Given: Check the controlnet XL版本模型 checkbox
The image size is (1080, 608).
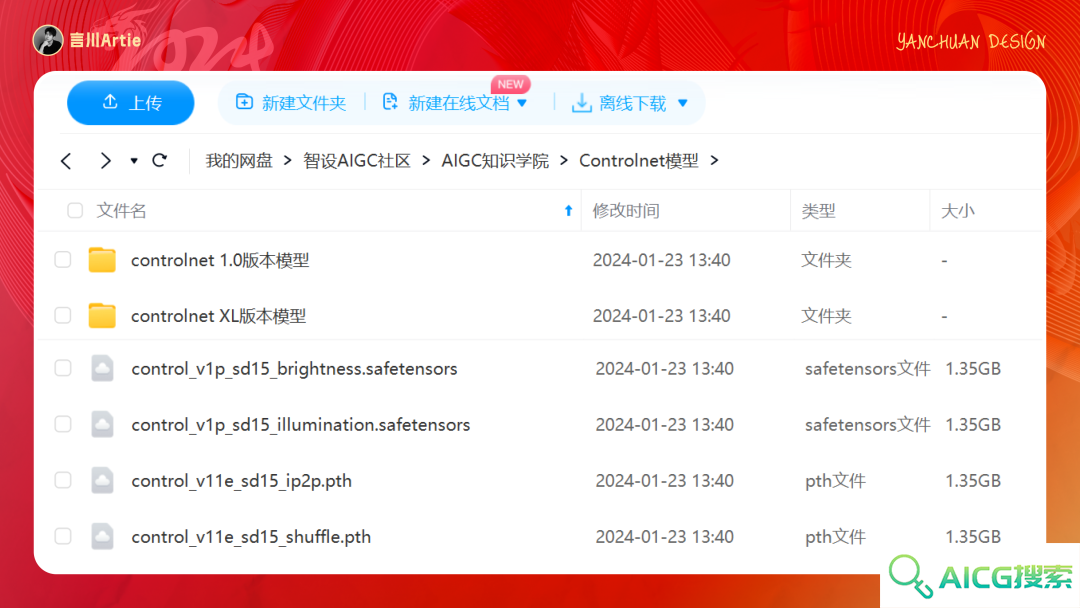Looking at the screenshot, I should coord(63,315).
